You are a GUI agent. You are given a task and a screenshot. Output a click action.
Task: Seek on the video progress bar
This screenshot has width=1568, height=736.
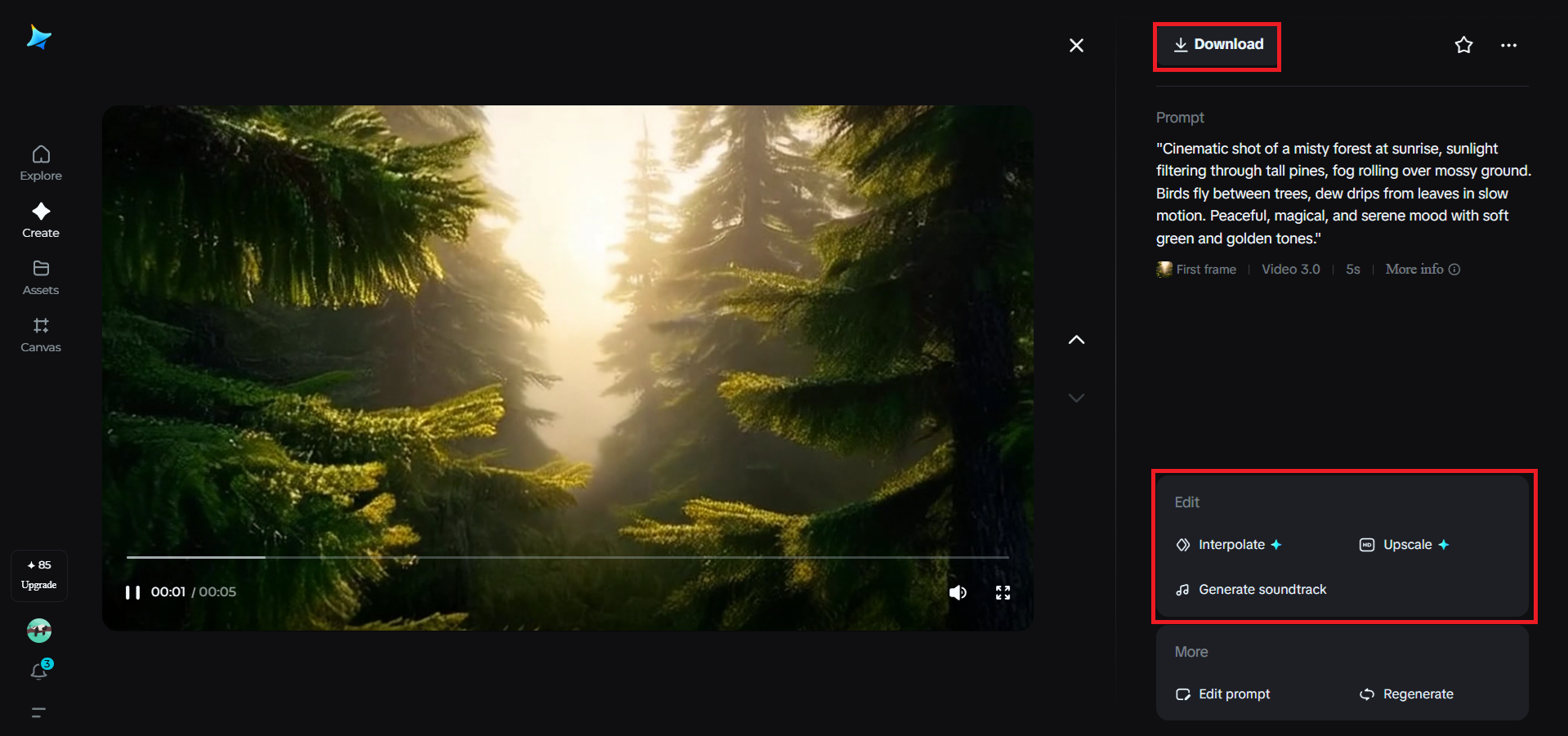click(x=567, y=556)
